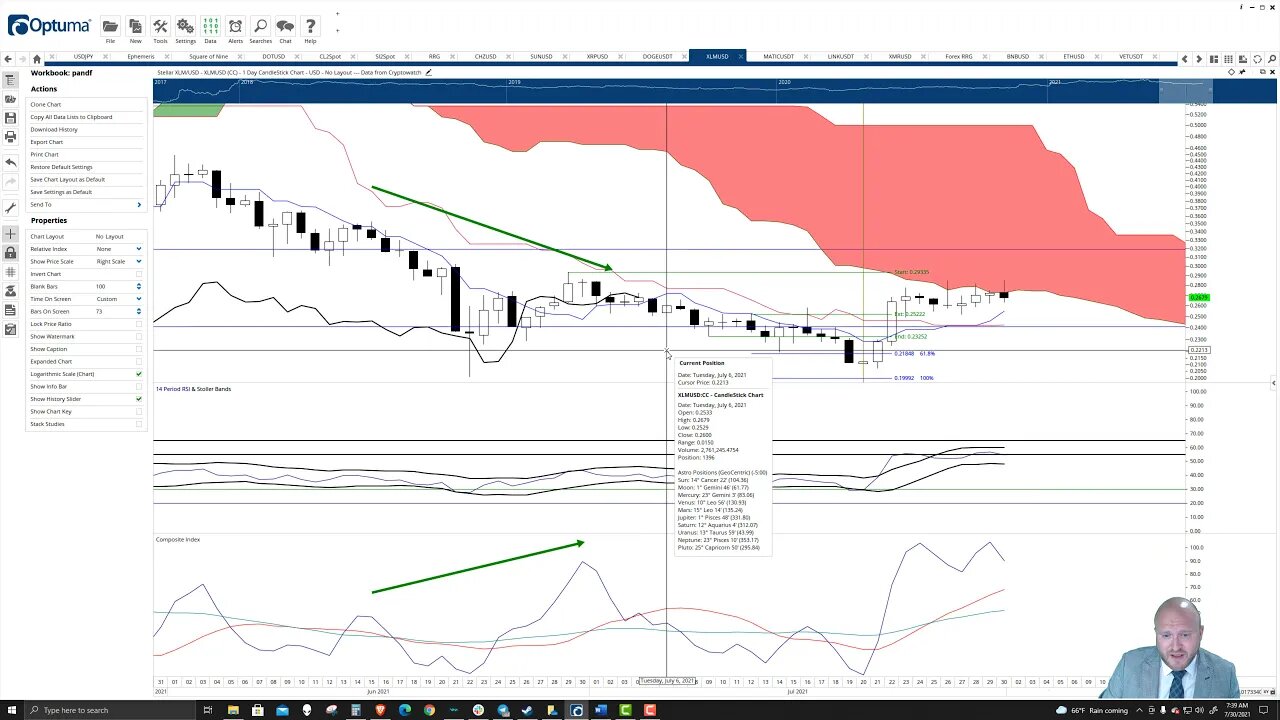1280x720 pixels.
Task: Click the save disk icon in left sidebar
Action: coord(10,118)
